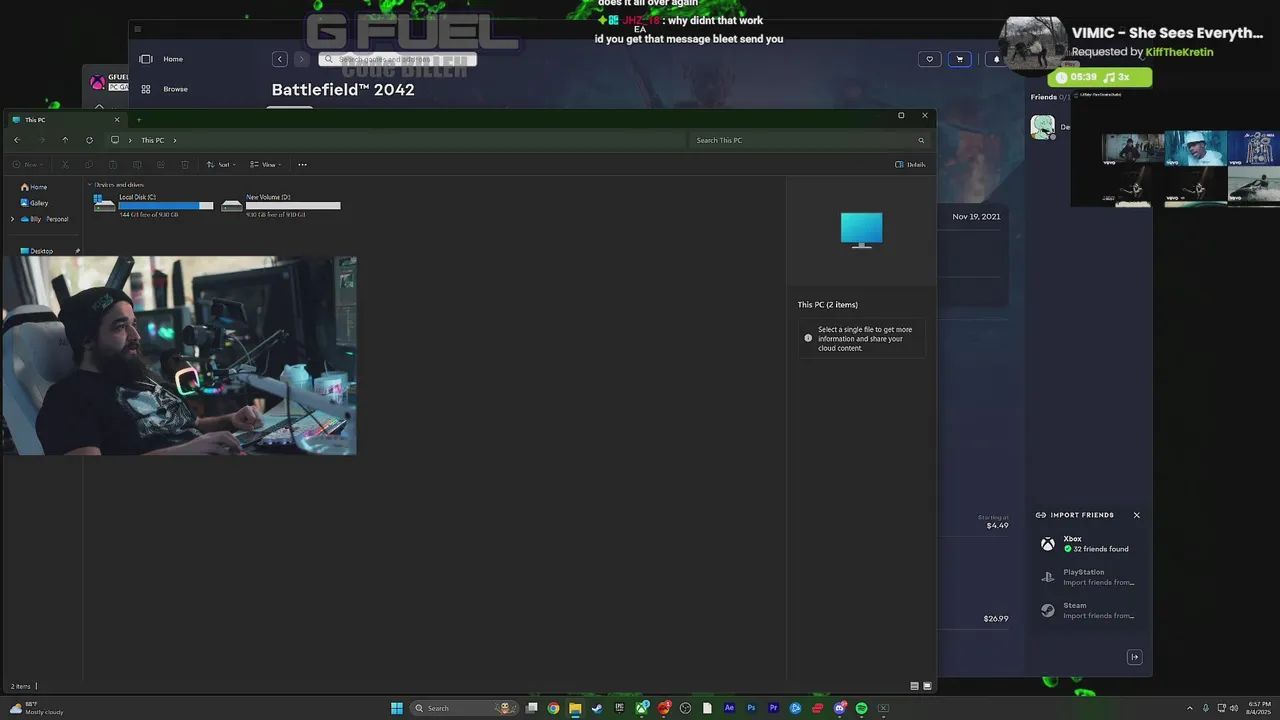The image size is (1280, 720).
Task: Open the View dropdown
Action: [266, 165]
